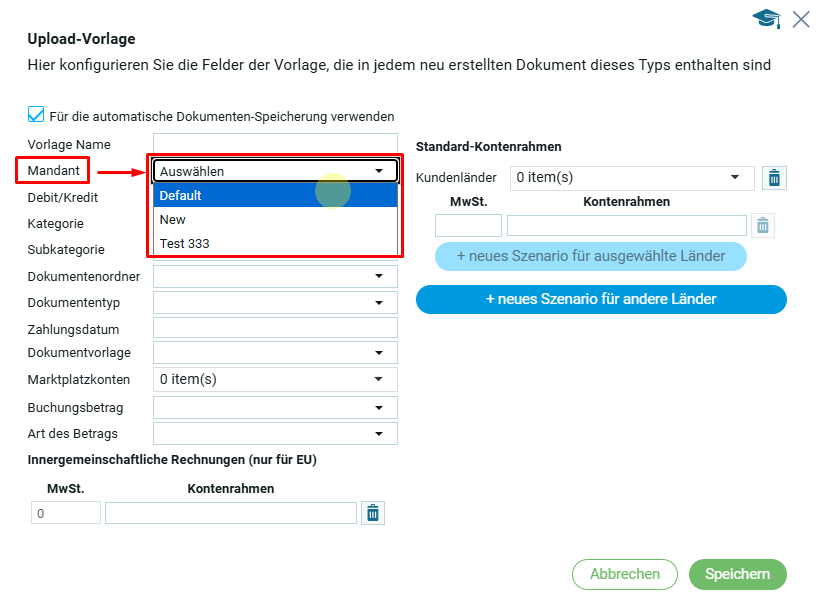The image size is (821, 610).
Task: Uncheck automatic Dokumenten-Speicherung checkbox
Action: 37,115
